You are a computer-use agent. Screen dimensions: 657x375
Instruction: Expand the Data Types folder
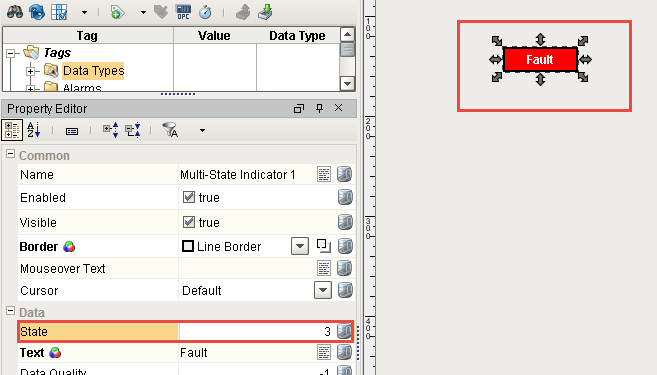pyautogui.click(x=30, y=71)
